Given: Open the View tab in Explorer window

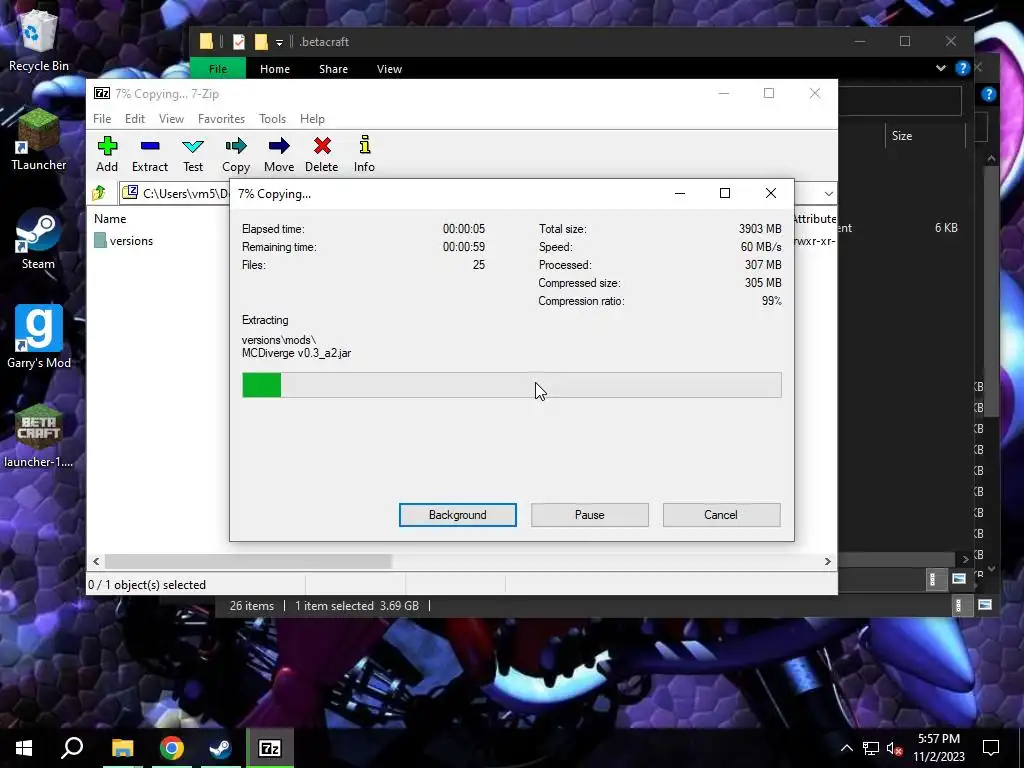Looking at the screenshot, I should point(389,69).
